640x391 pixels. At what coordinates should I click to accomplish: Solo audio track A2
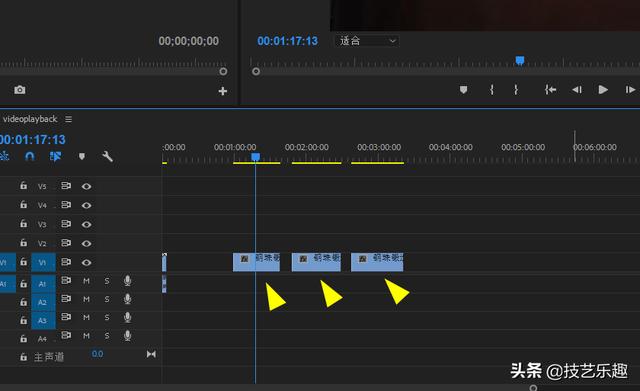107,299
